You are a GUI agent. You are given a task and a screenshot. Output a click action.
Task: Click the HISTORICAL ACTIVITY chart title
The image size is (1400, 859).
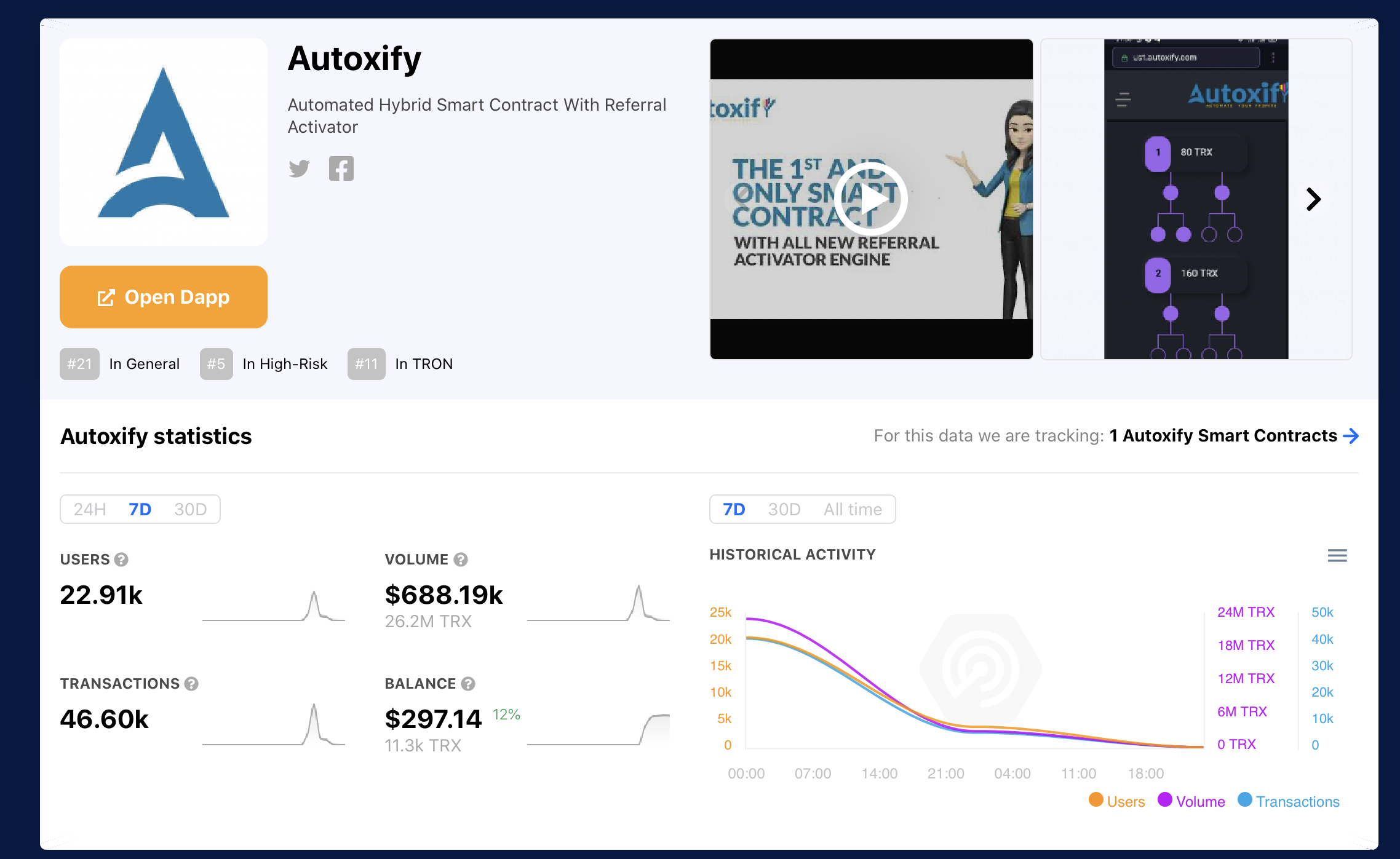[x=792, y=555]
